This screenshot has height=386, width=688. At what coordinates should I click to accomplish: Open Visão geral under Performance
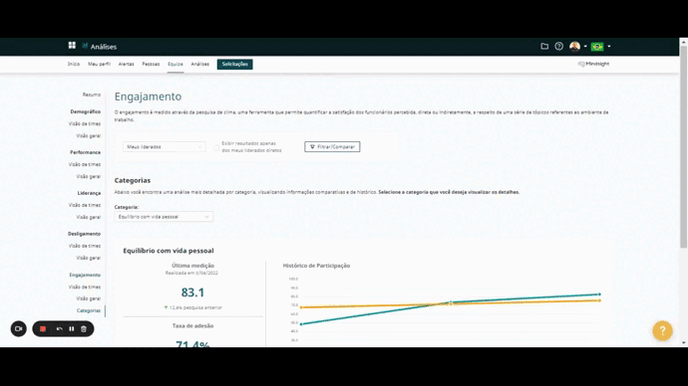(89, 176)
